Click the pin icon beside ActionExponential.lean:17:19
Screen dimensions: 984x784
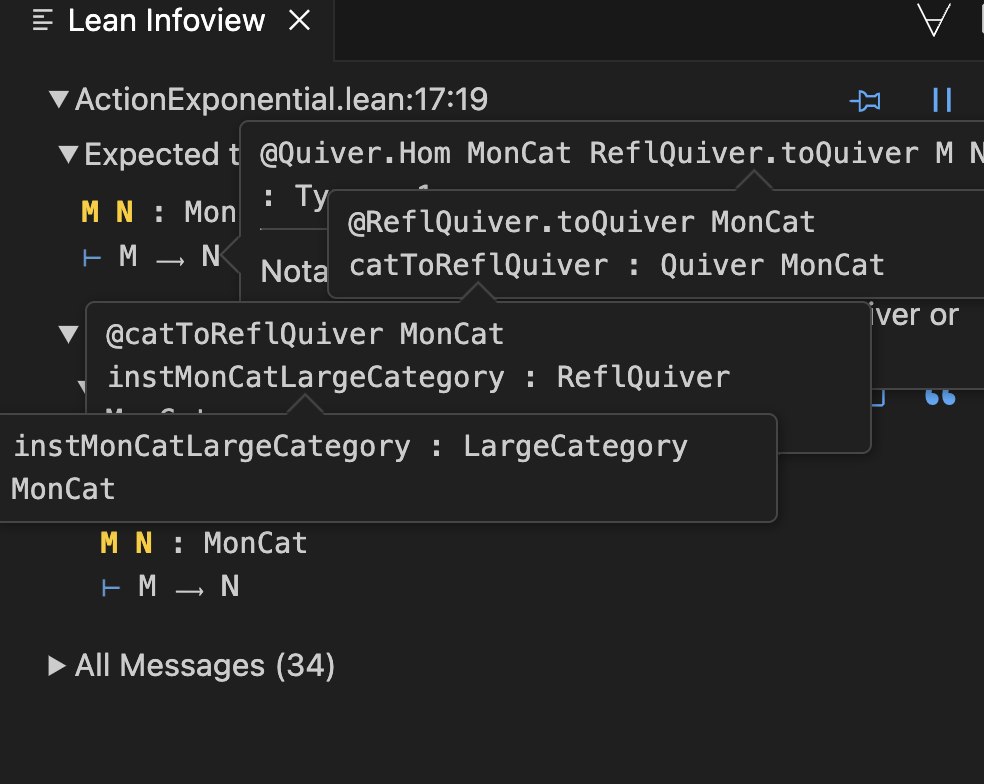pos(865,100)
